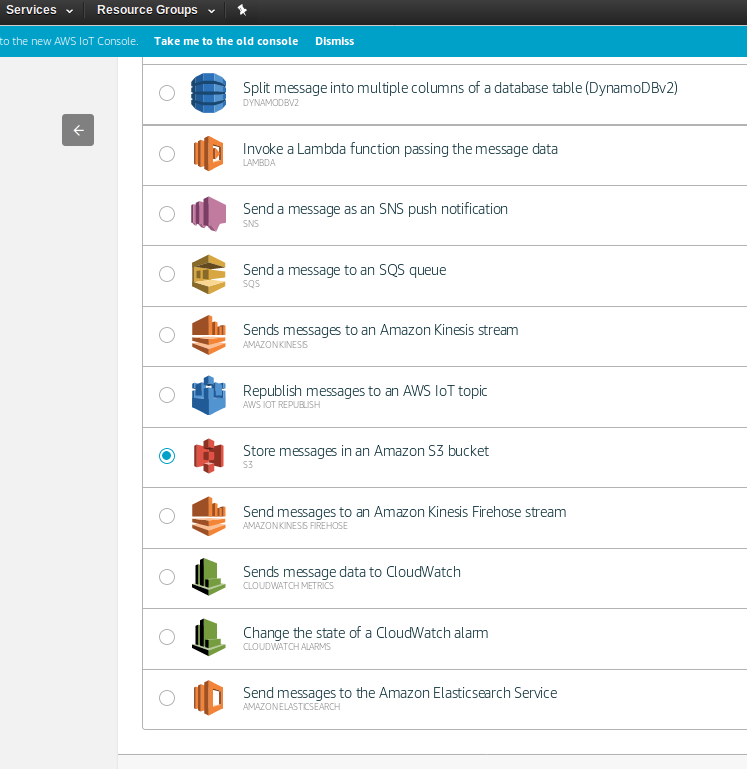This screenshot has width=747, height=769.
Task: Click the 'CLOUDWATCH METRICS' subtitle label
Action: pyautogui.click(x=288, y=586)
